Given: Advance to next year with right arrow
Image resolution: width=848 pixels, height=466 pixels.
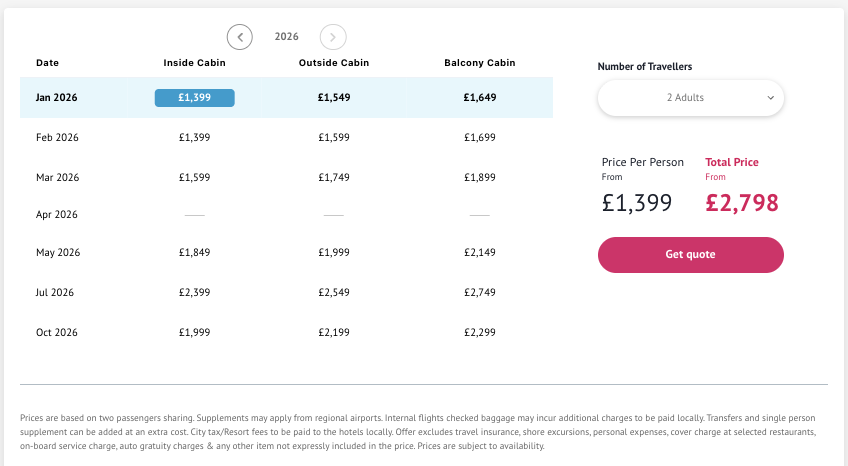Looking at the screenshot, I should tap(333, 37).
